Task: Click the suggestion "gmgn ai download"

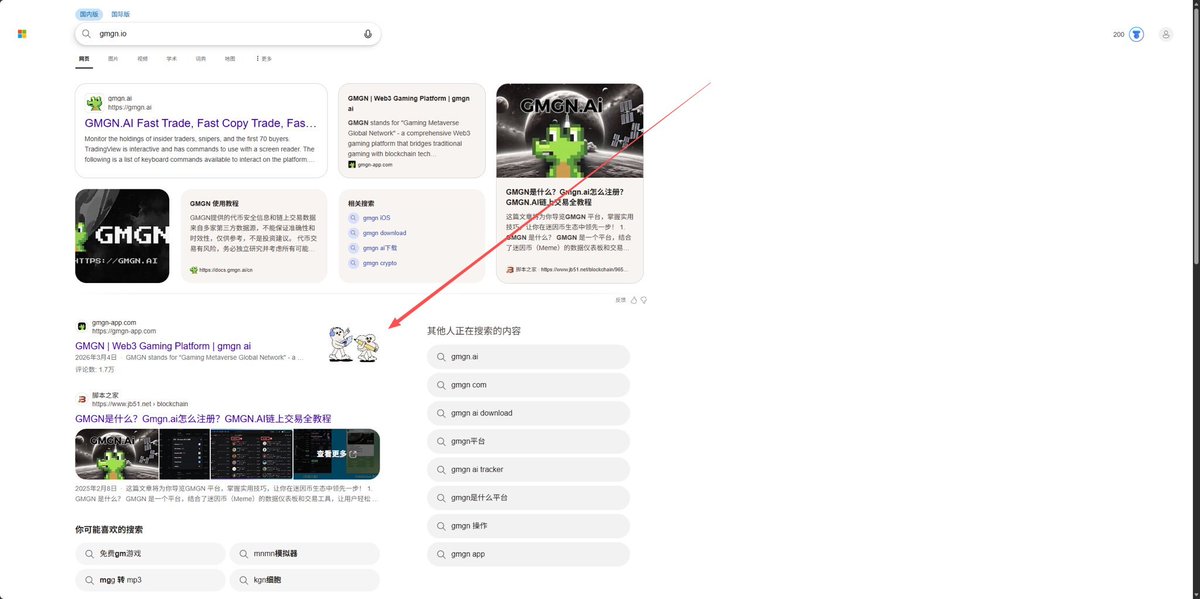Action: tap(528, 413)
